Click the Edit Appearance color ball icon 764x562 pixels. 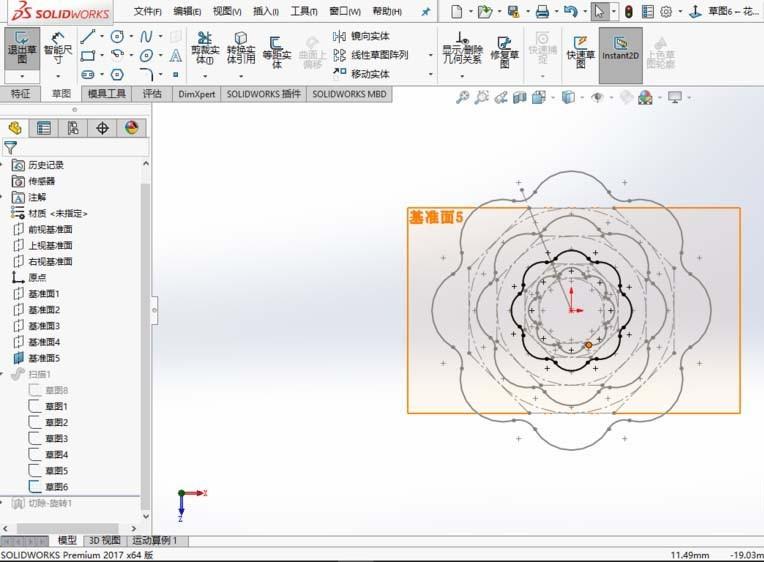(646, 97)
